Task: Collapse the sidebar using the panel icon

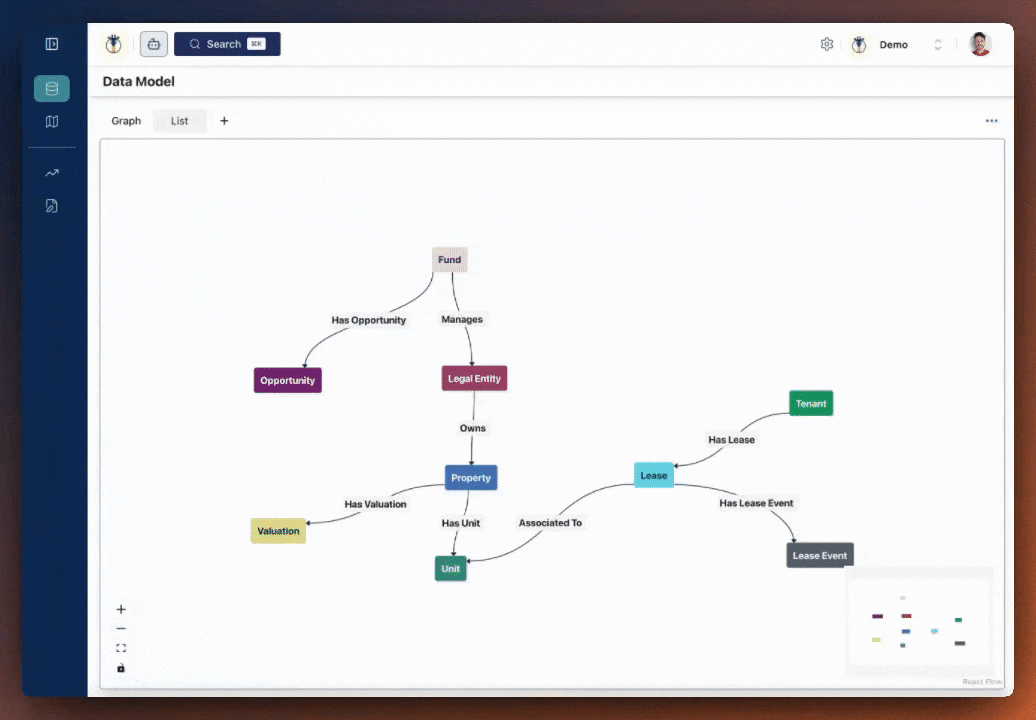Action: point(51,44)
